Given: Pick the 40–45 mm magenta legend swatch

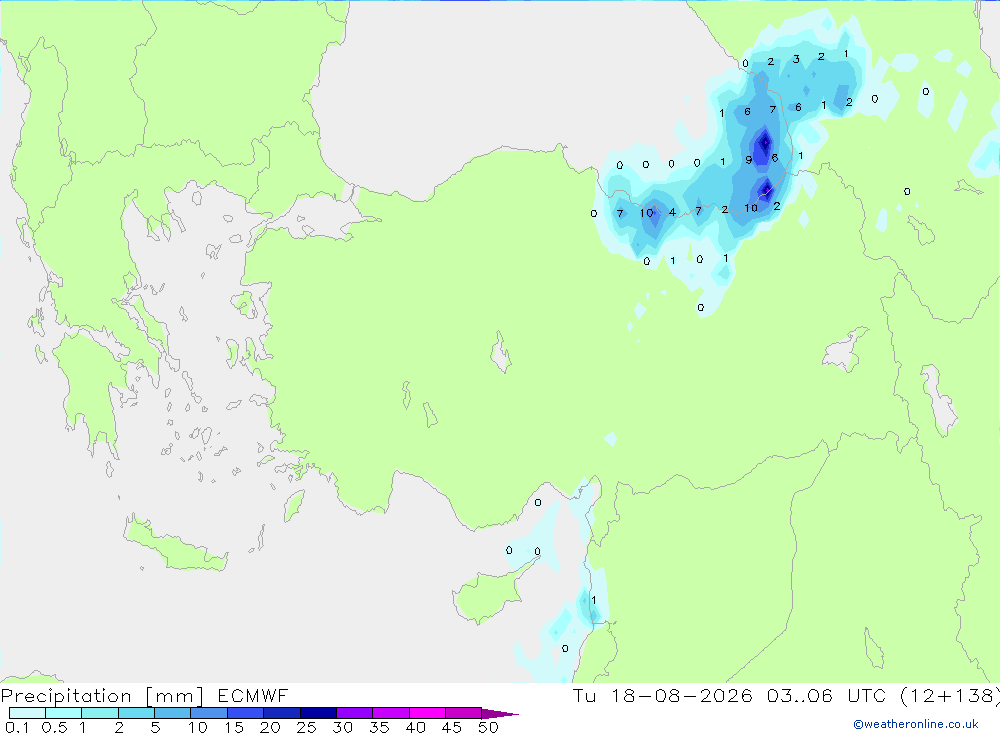Looking at the screenshot, I should coord(427,713).
